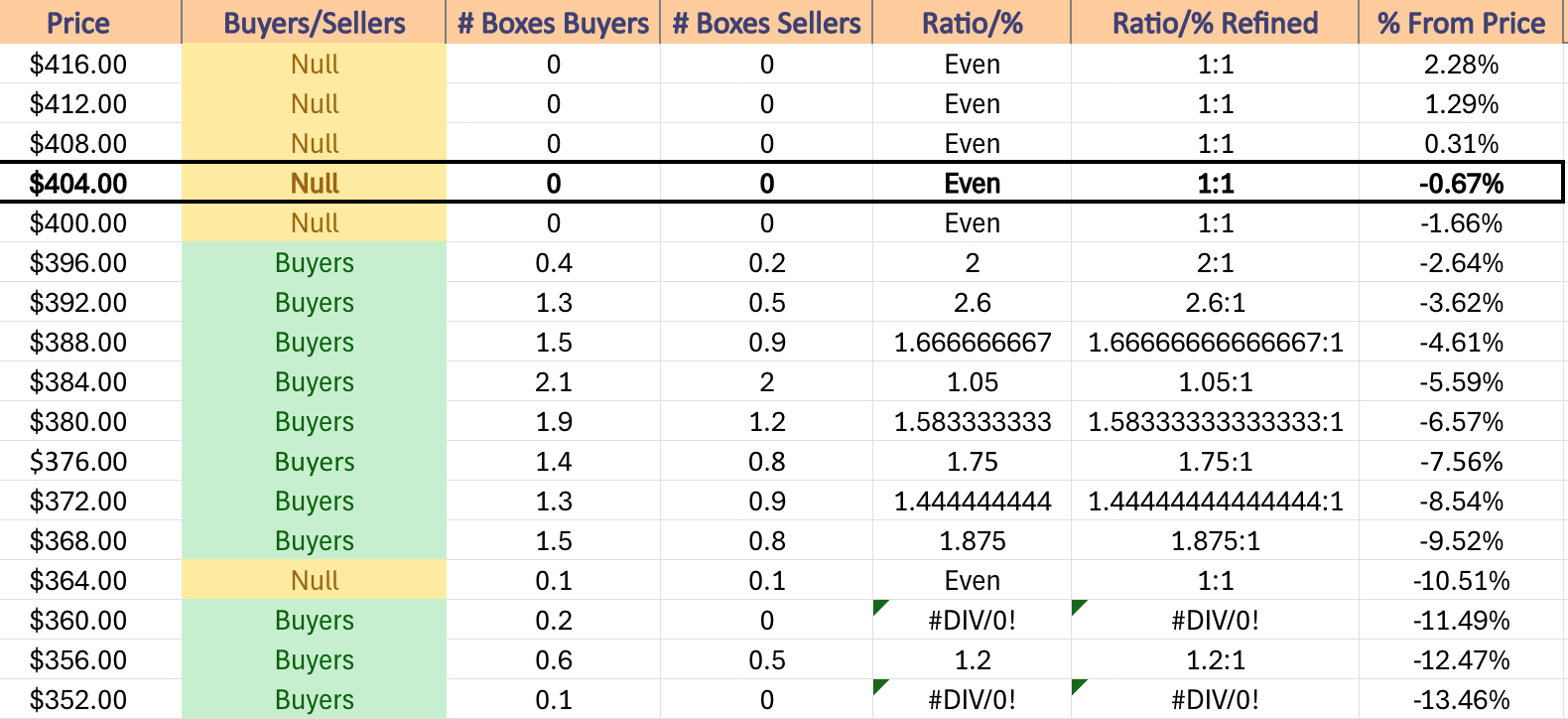Select the $376.00 price cell
Viewport: 1568px width, 719px height.
90,462
